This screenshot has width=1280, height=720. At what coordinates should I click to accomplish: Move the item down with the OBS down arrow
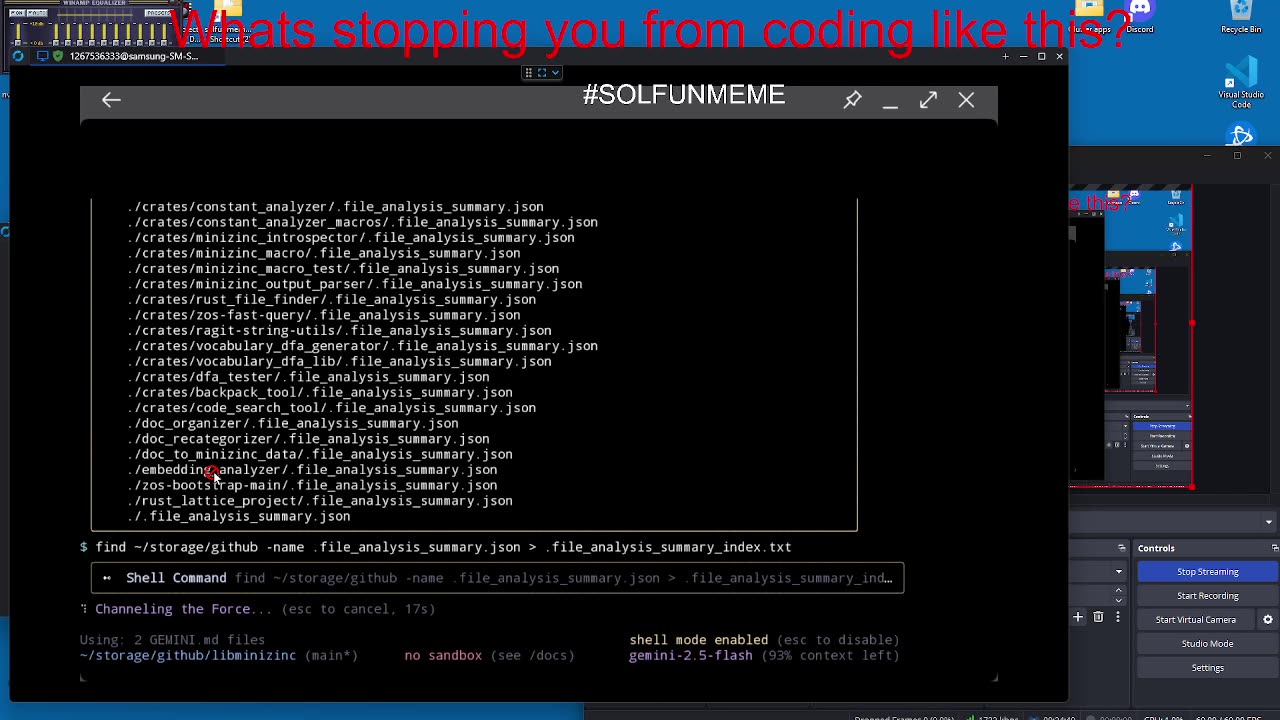[x=1118, y=600]
